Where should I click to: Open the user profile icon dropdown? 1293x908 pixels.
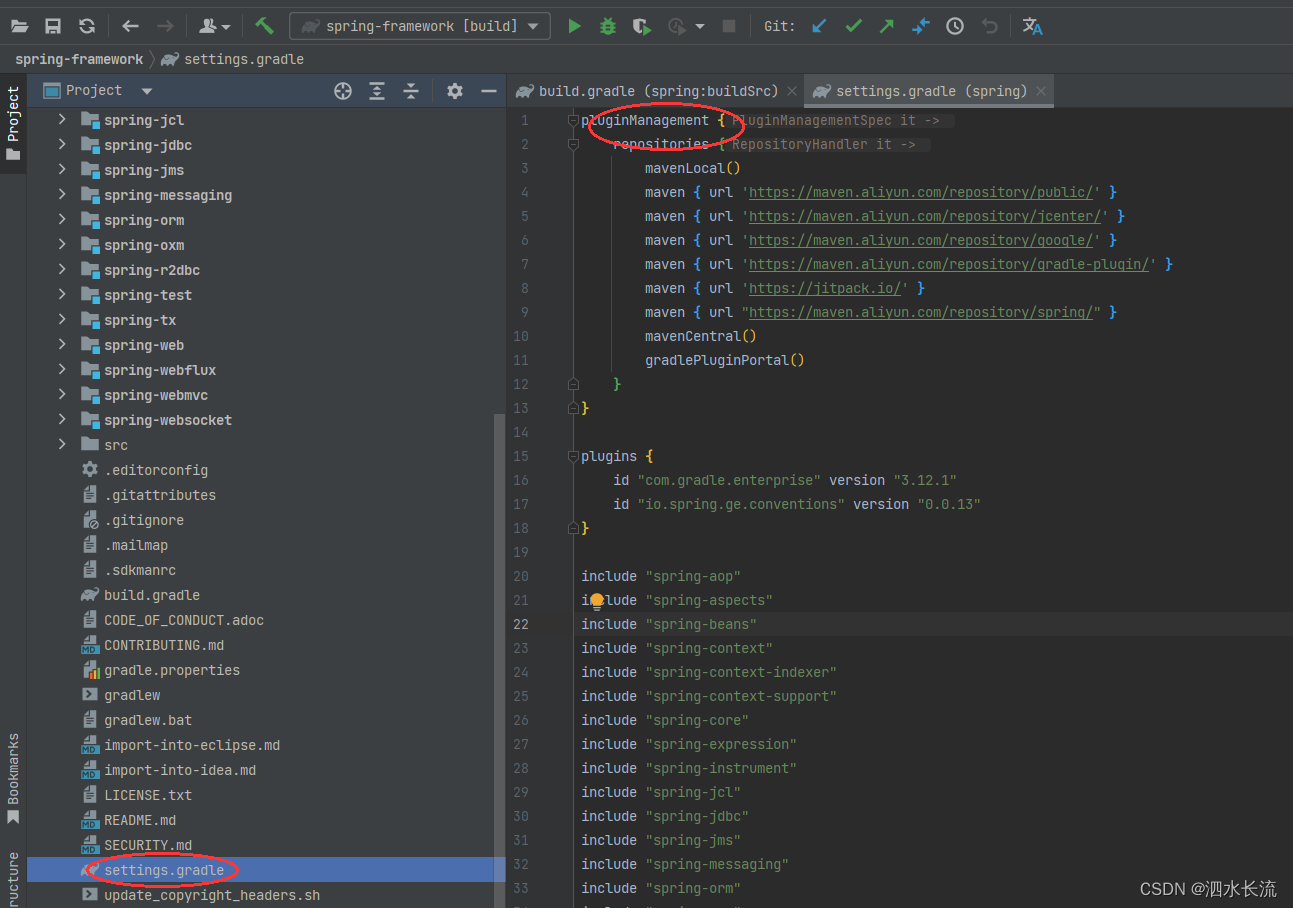pyautogui.click(x=215, y=26)
